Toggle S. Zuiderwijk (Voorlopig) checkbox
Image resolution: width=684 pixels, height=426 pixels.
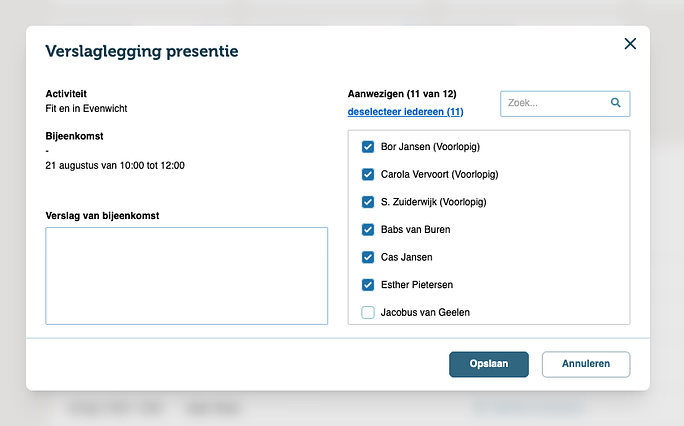click(368, 202)
